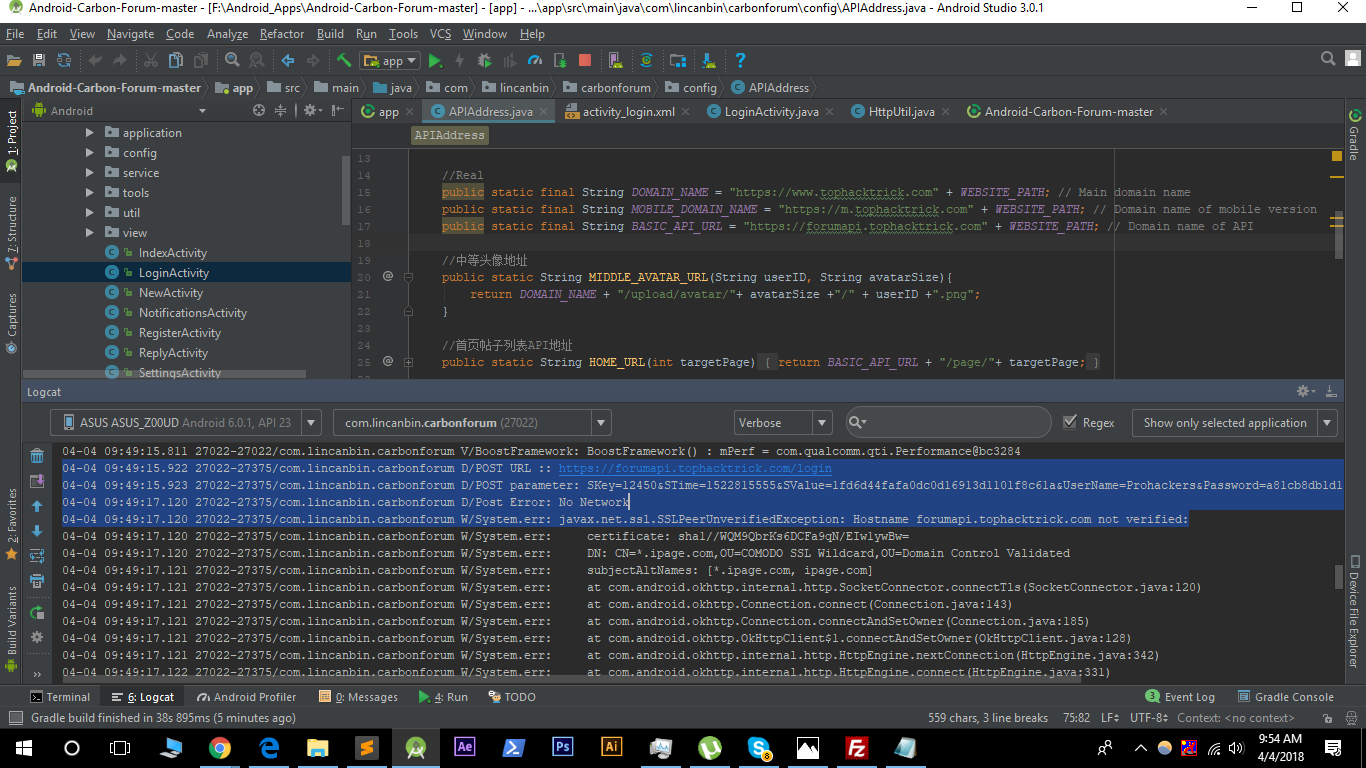Click the Profile app gauge icon
The width and height of the screenshot is (1366, 768).
click(534, 61)
